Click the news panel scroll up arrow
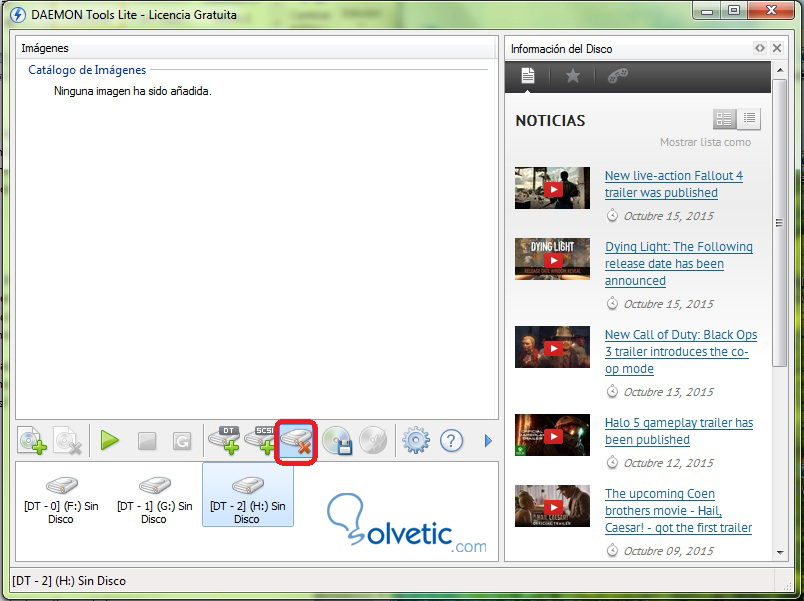The width and height of the screenshot is (804, 601). [x=780, y=69]
